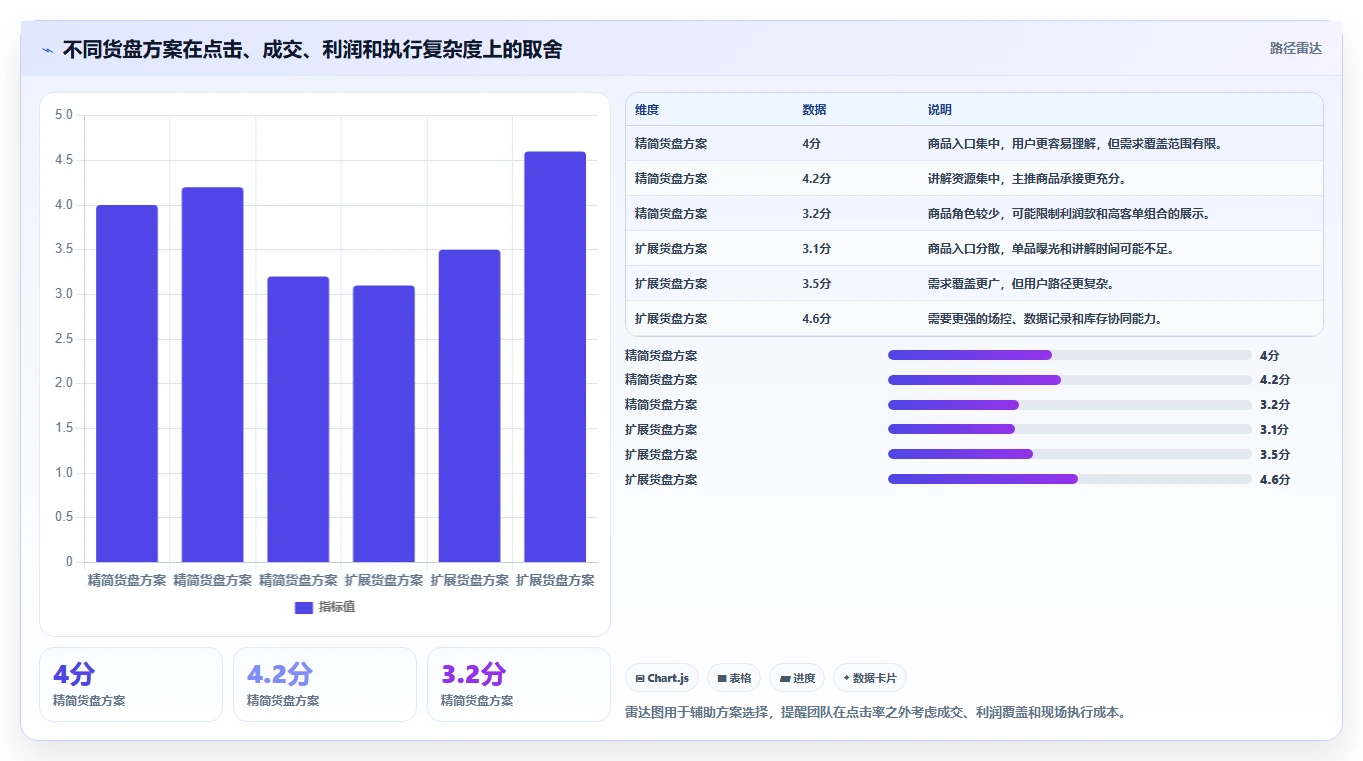
Task: Click the 2.5 label on the y-axis
Action: click(64, 339)
